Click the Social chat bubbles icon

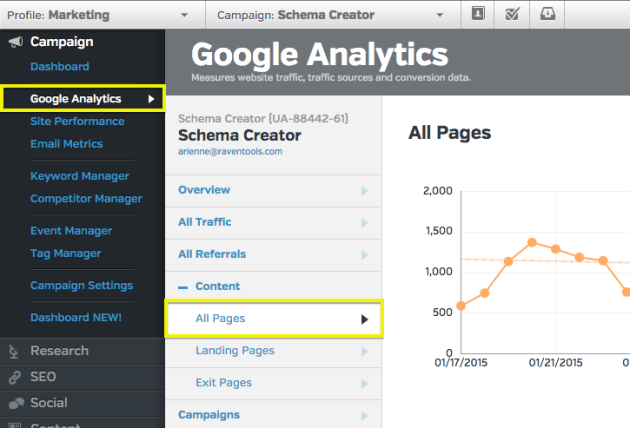tap(16, 403)
